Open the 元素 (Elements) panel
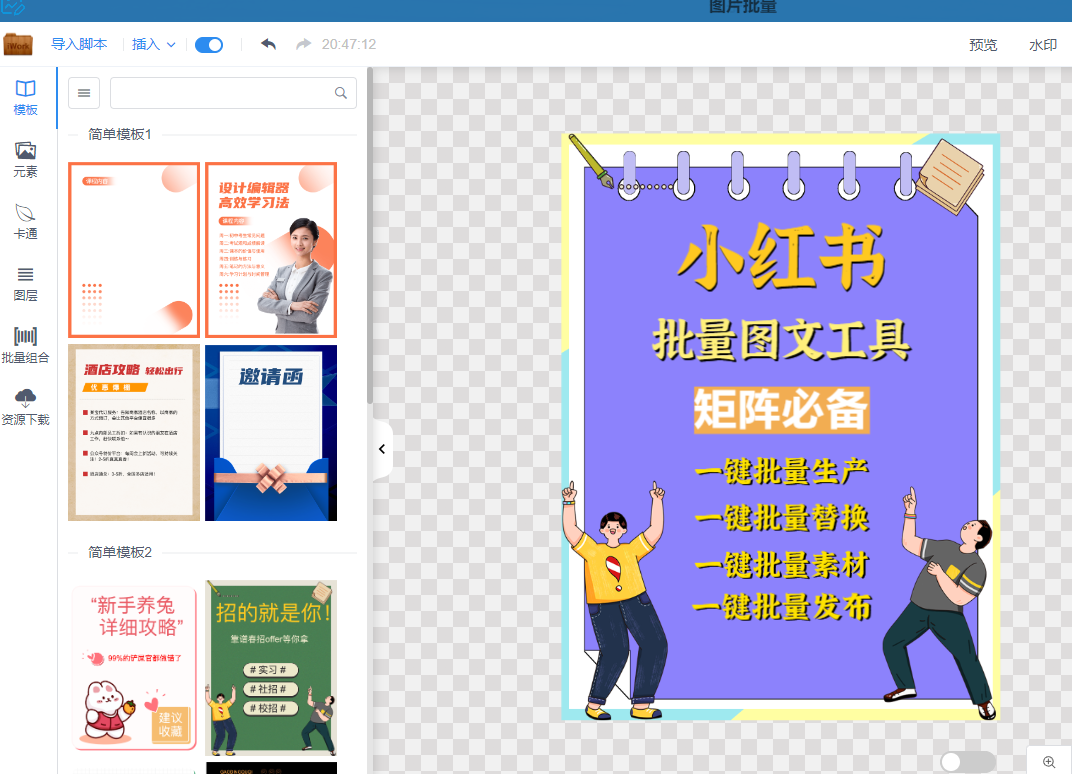This screenshot has height=774, width=1072. pyautogui.click(x=25, y=160)
